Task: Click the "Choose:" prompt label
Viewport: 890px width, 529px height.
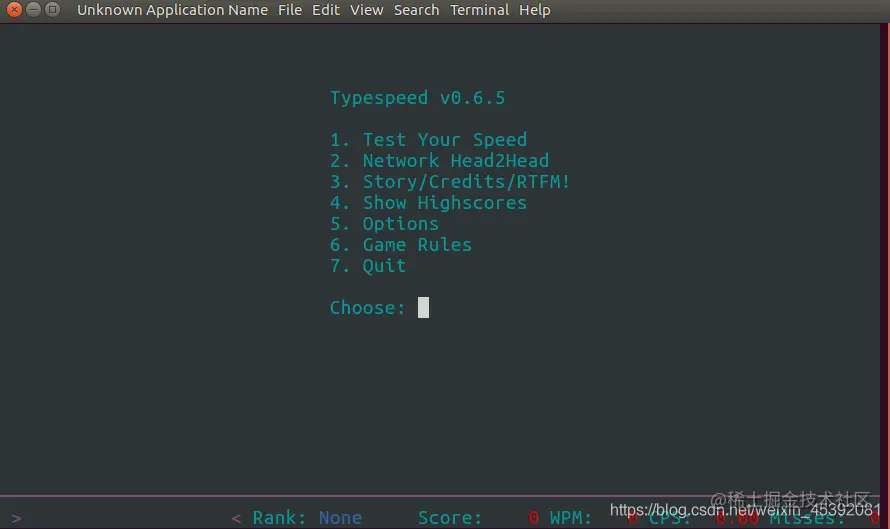Action: point(368,308)
